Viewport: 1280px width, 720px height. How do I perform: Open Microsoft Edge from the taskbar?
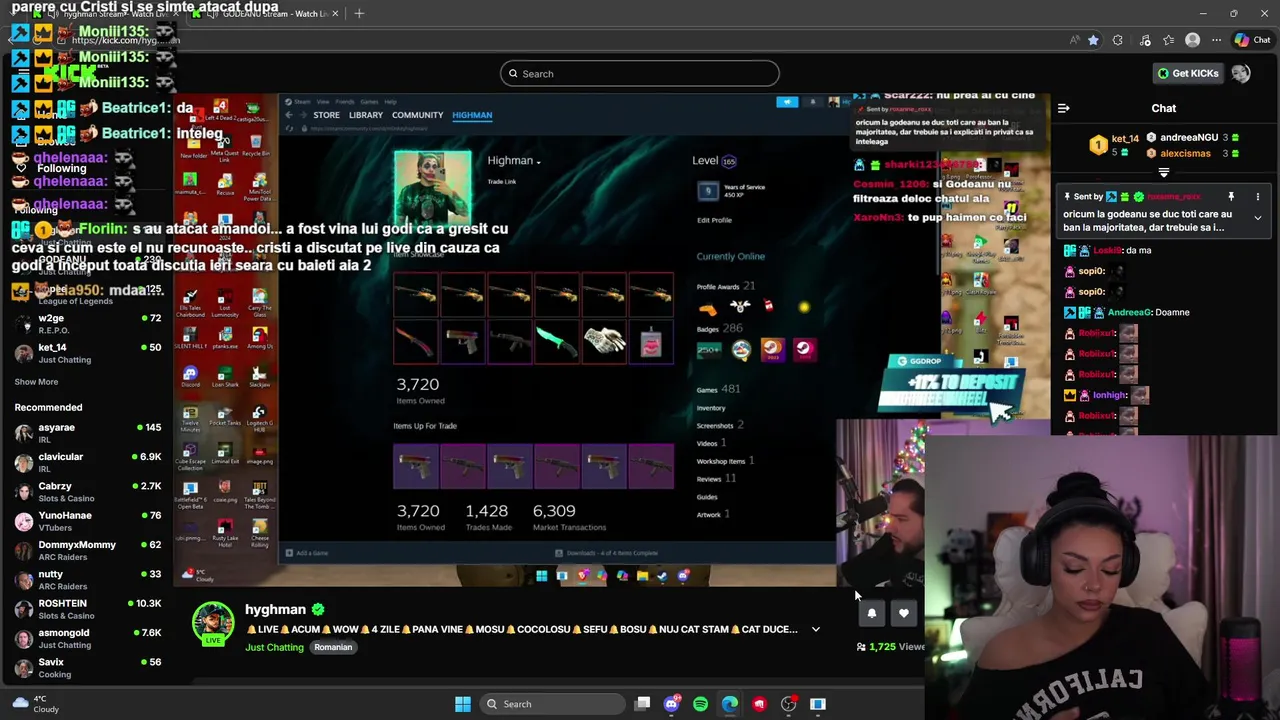[x=730, y=704]
